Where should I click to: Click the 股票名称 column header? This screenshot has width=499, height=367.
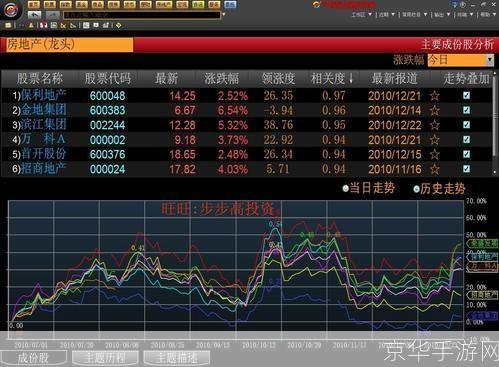(39, 79)
